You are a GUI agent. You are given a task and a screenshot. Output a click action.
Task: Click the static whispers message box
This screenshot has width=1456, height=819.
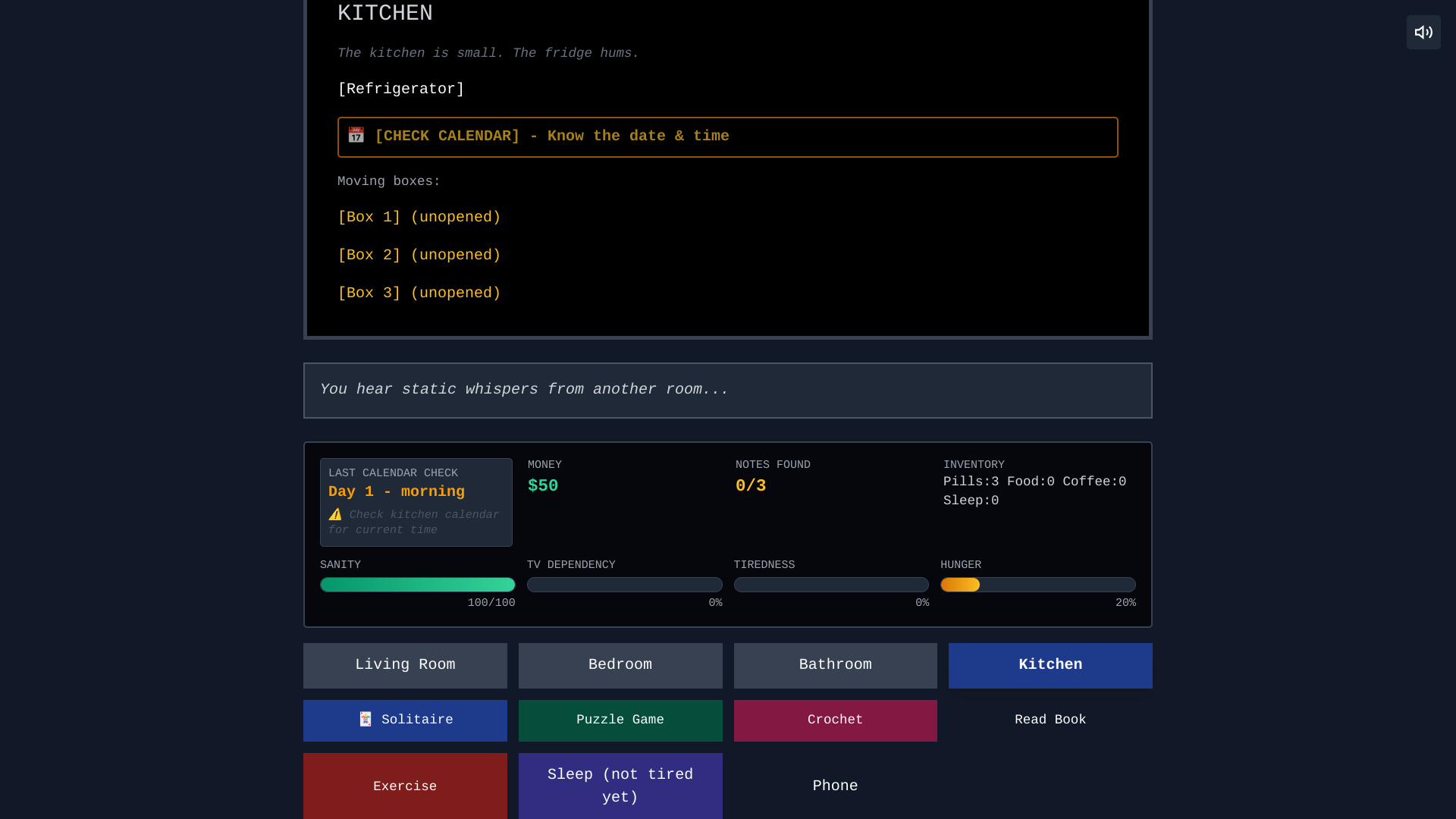[x=728, y=391]
